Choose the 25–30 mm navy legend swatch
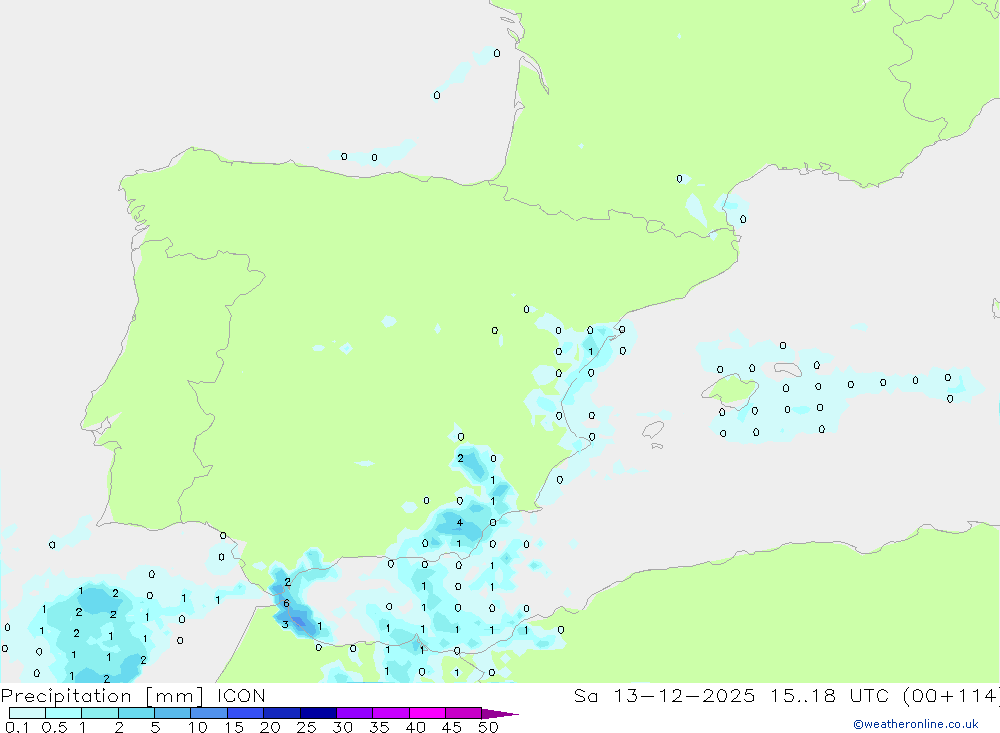The image size is (1000, 733). pos(318,713)
